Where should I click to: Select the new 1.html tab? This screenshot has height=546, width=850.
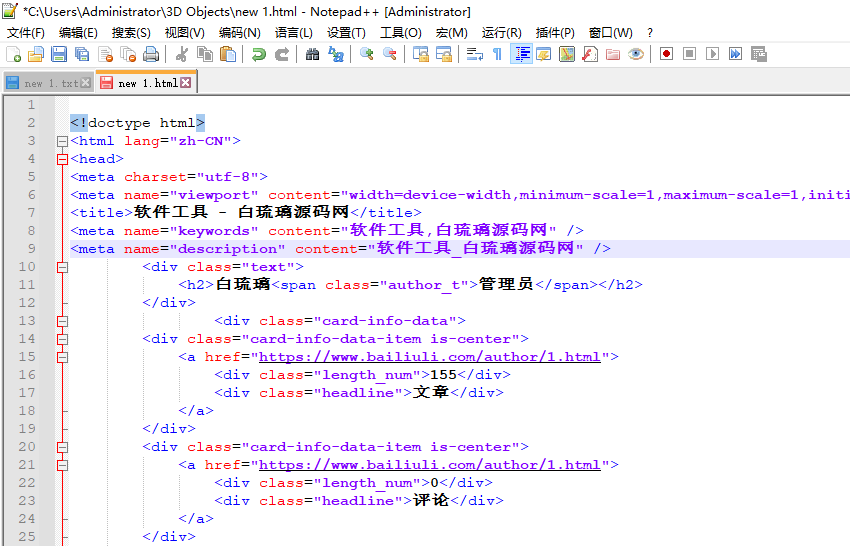146,82
